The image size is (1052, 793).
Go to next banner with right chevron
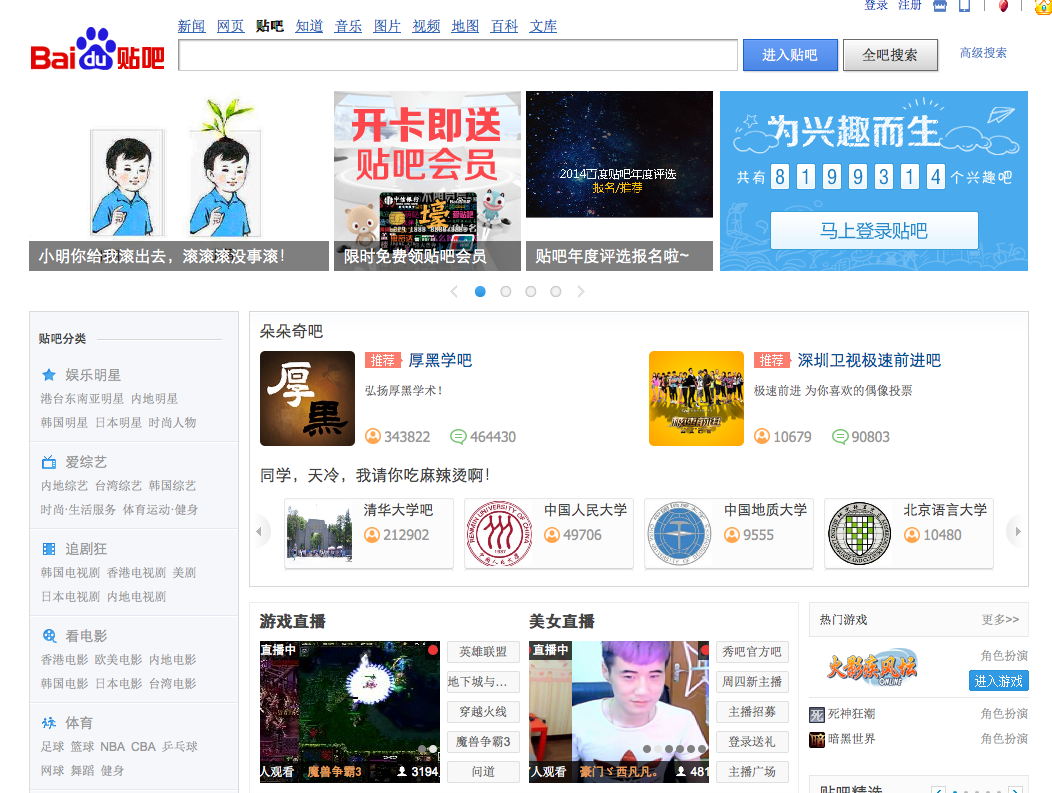[581, 292]
